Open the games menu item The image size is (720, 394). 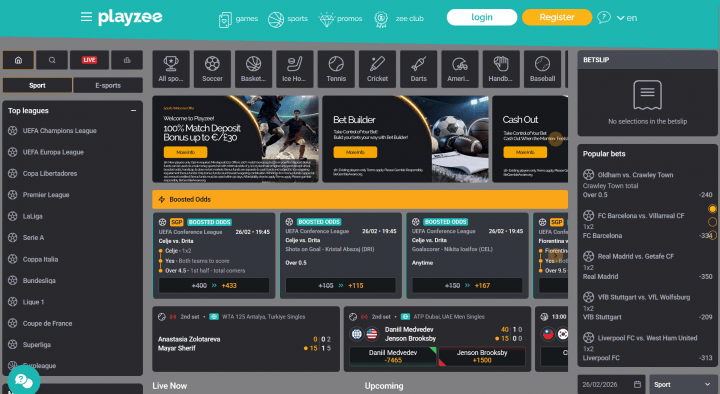click(247, 19)
